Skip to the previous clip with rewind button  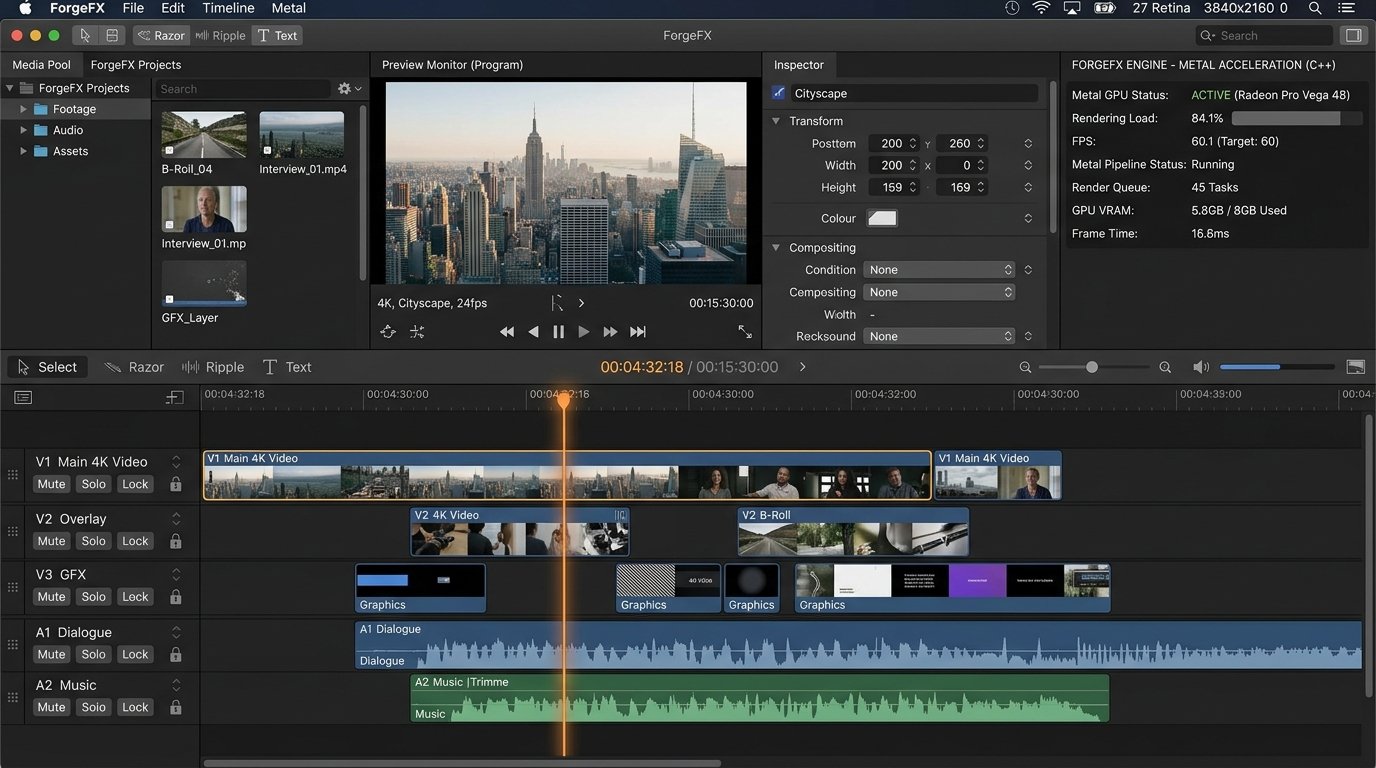[507, 332]
